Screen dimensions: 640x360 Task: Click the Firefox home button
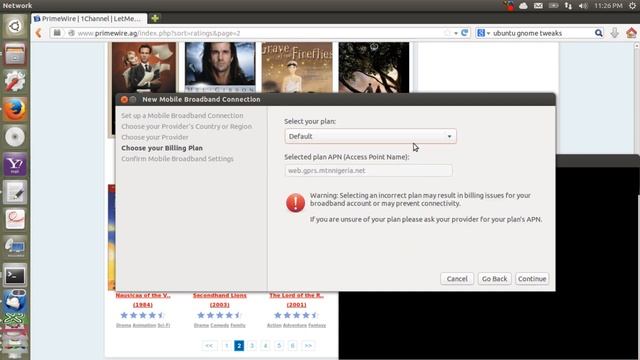631,33
